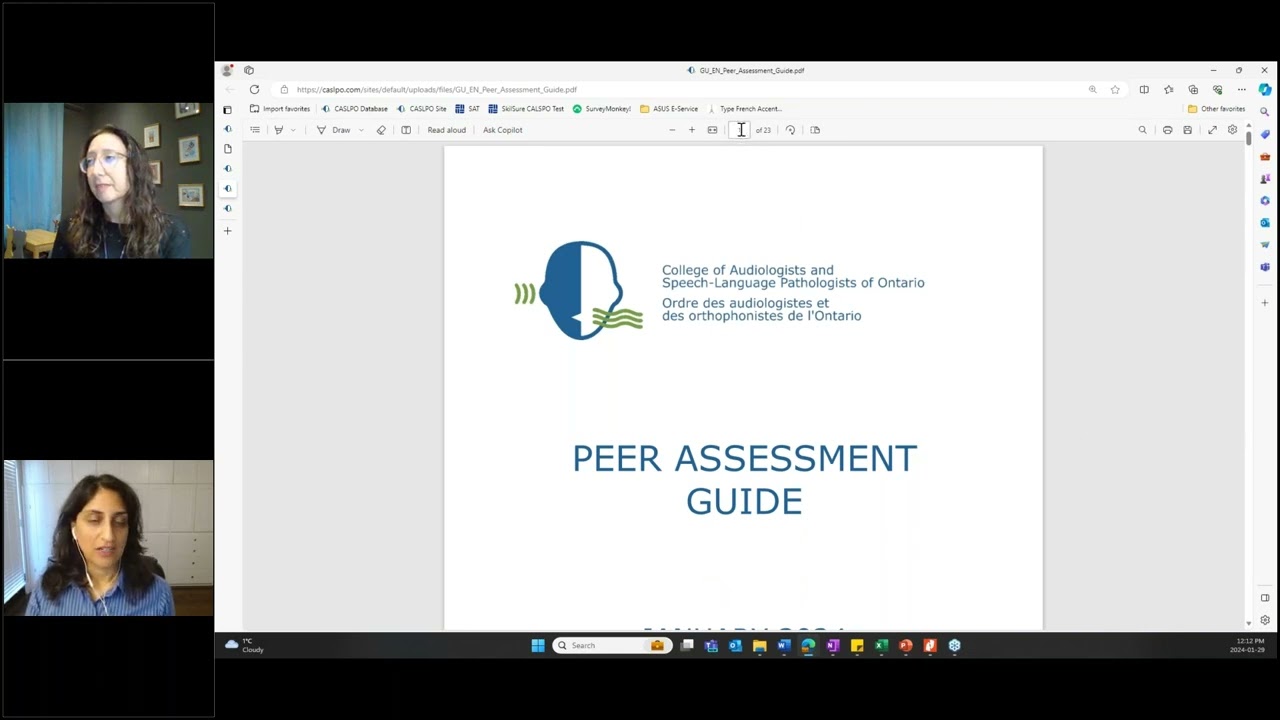Viewport: 1280px width, 720px height.
Task: Click the PDF two-page view icon
Action: click(815, 130)
